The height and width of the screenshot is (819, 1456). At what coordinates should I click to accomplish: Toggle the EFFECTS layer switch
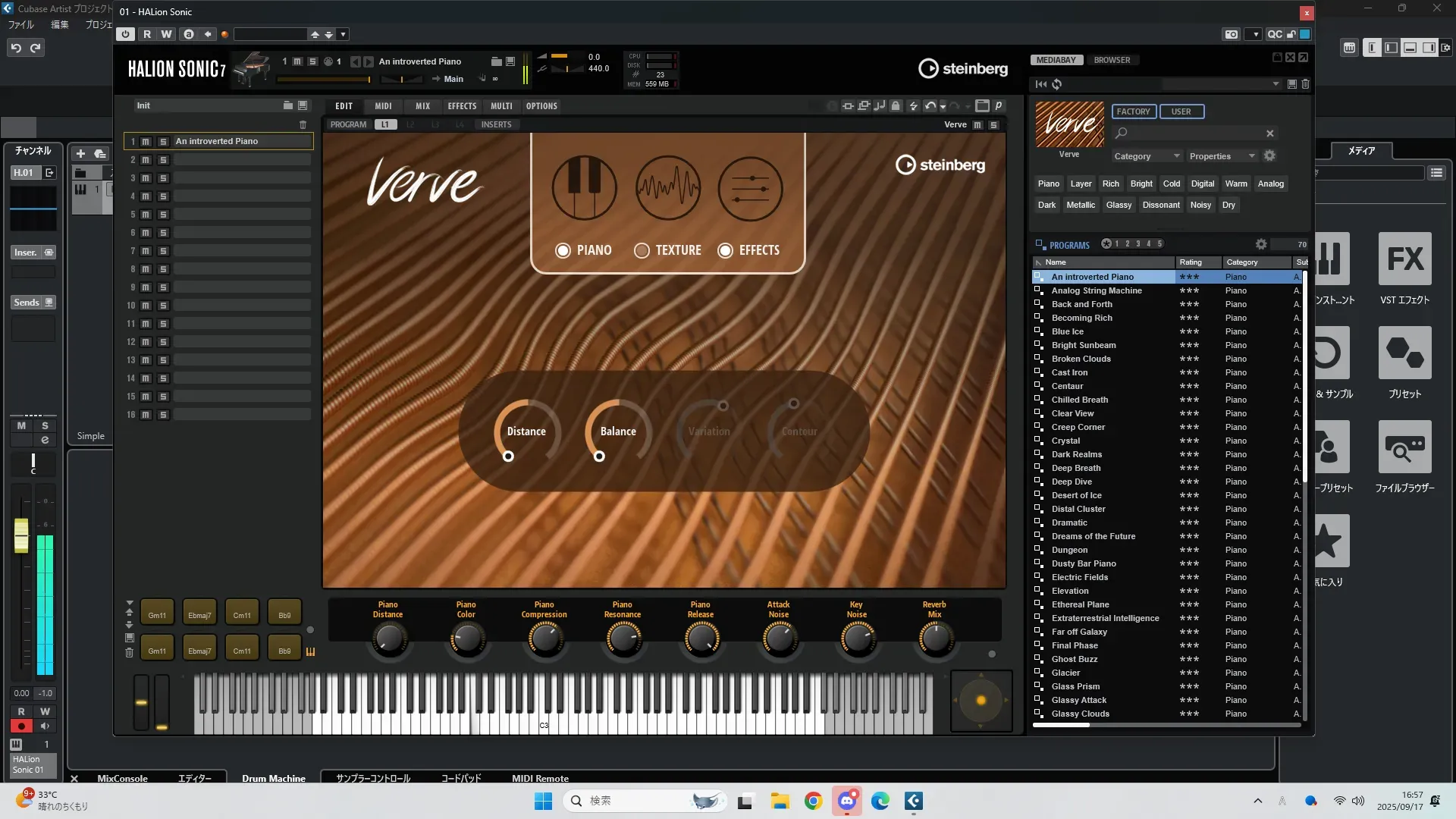point(725,250)
